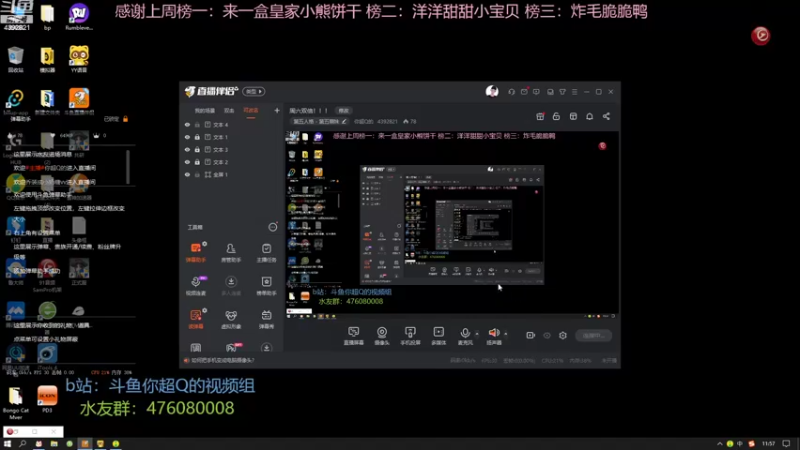Click the streamer avatar in title bar
This screenshot has width=800, height=450.
pos(492,91)
